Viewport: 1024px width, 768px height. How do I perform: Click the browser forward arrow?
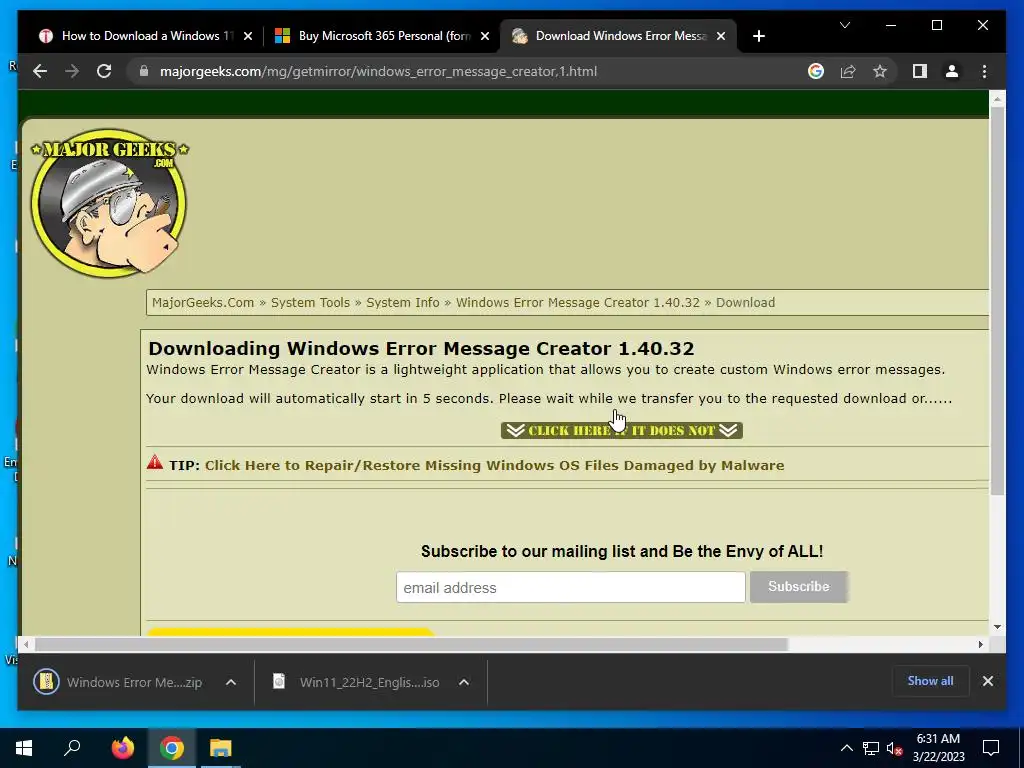click(72, 71)
